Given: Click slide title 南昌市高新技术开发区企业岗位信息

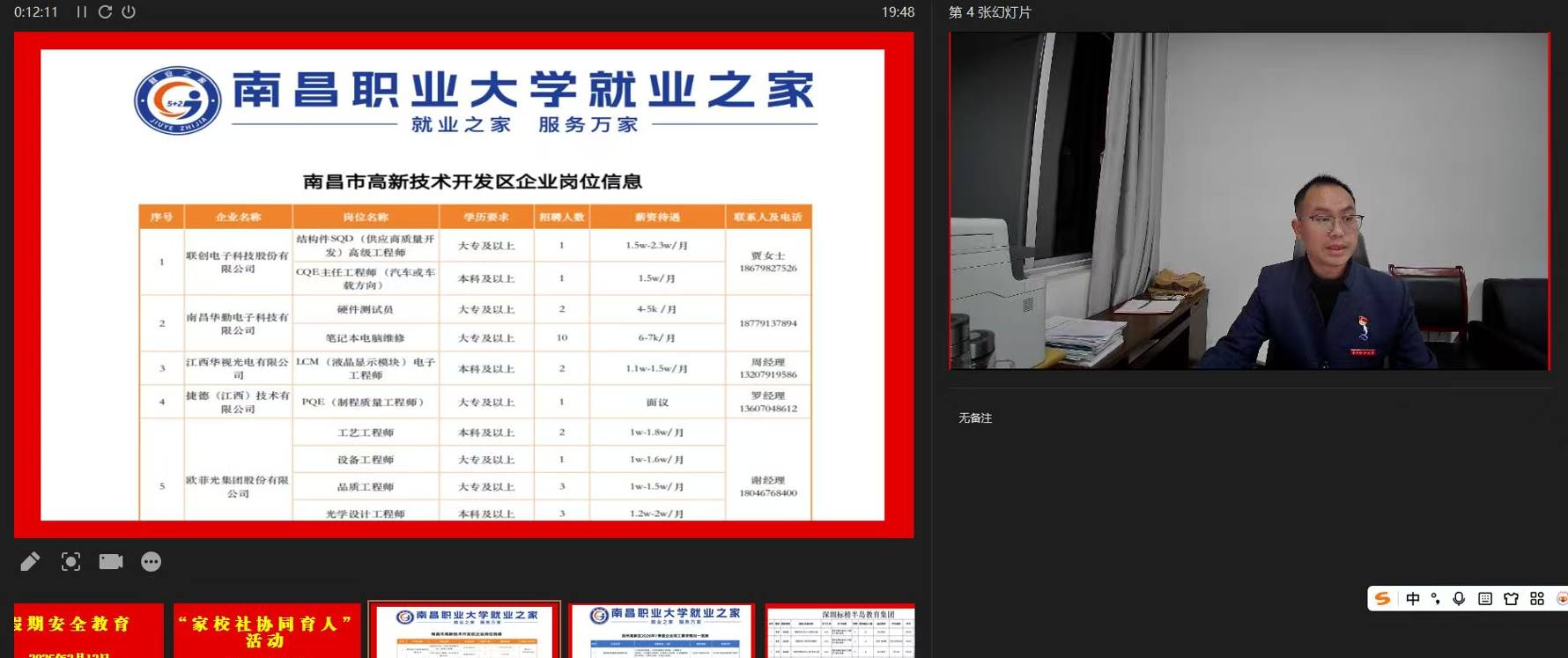Looking at the screenshot, I should click(472, 181).
